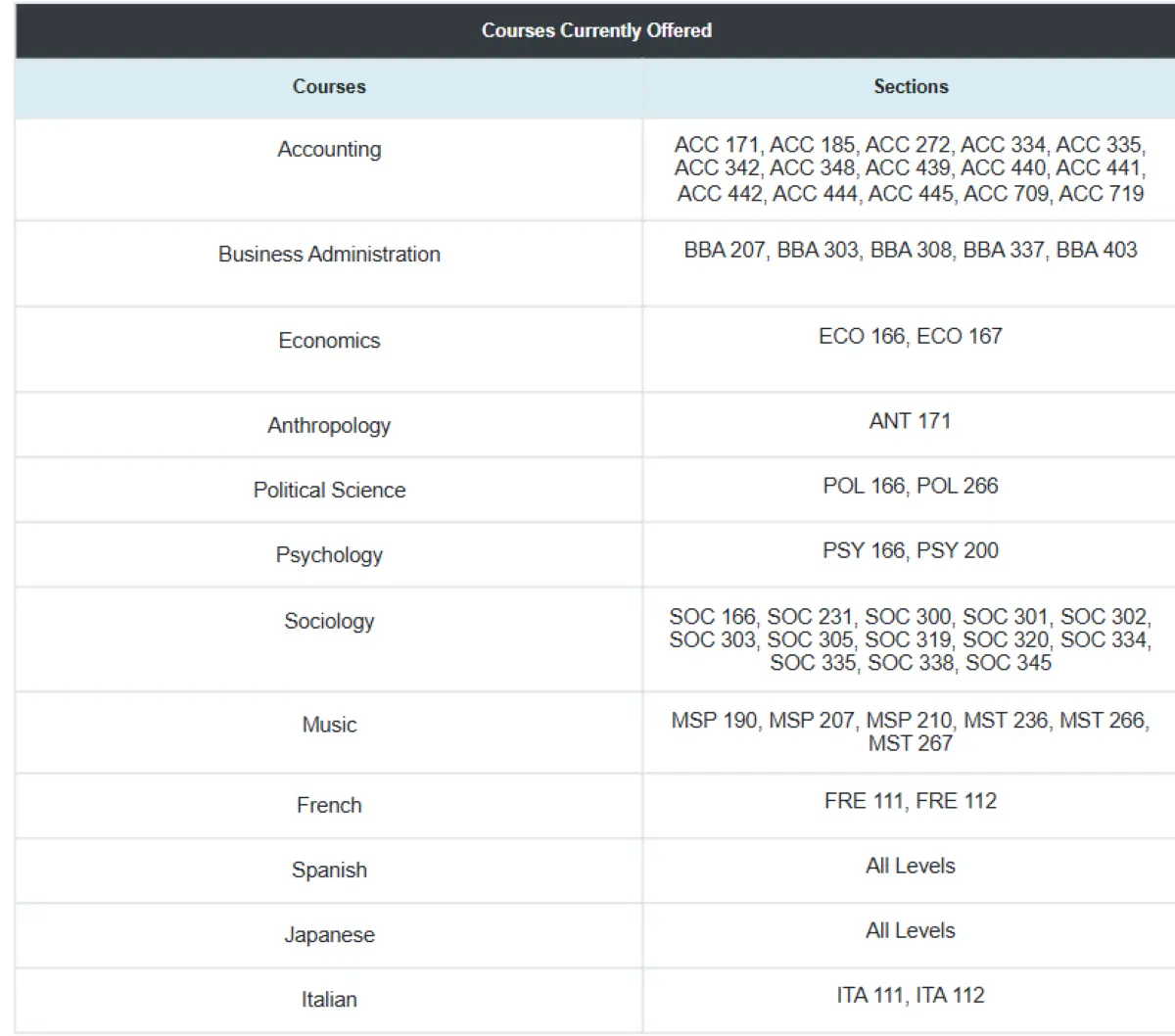Select the FRE 111, FRE 112 sections cell
The image size is (1175, 1036).
tap(910, 801)
